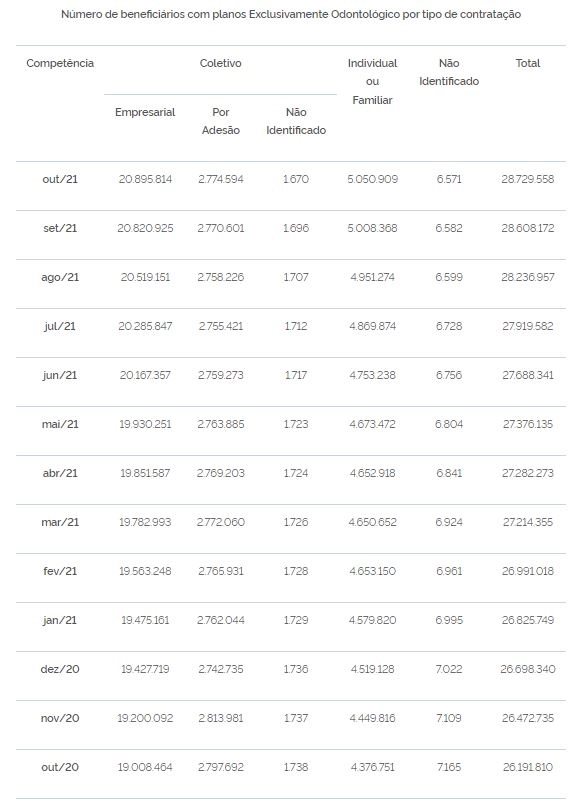
Task: Click the Total column header
Action: coord(527,63)
